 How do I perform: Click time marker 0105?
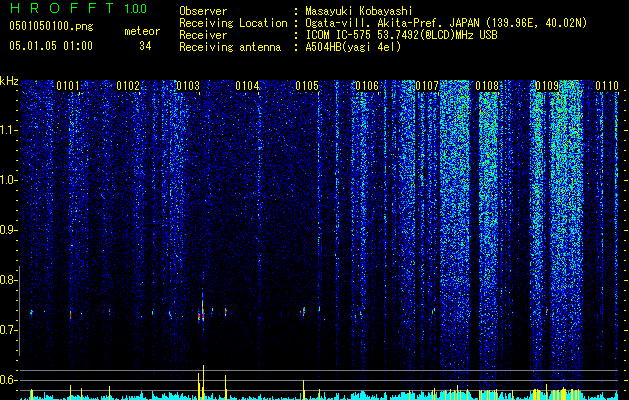[307, 86]
